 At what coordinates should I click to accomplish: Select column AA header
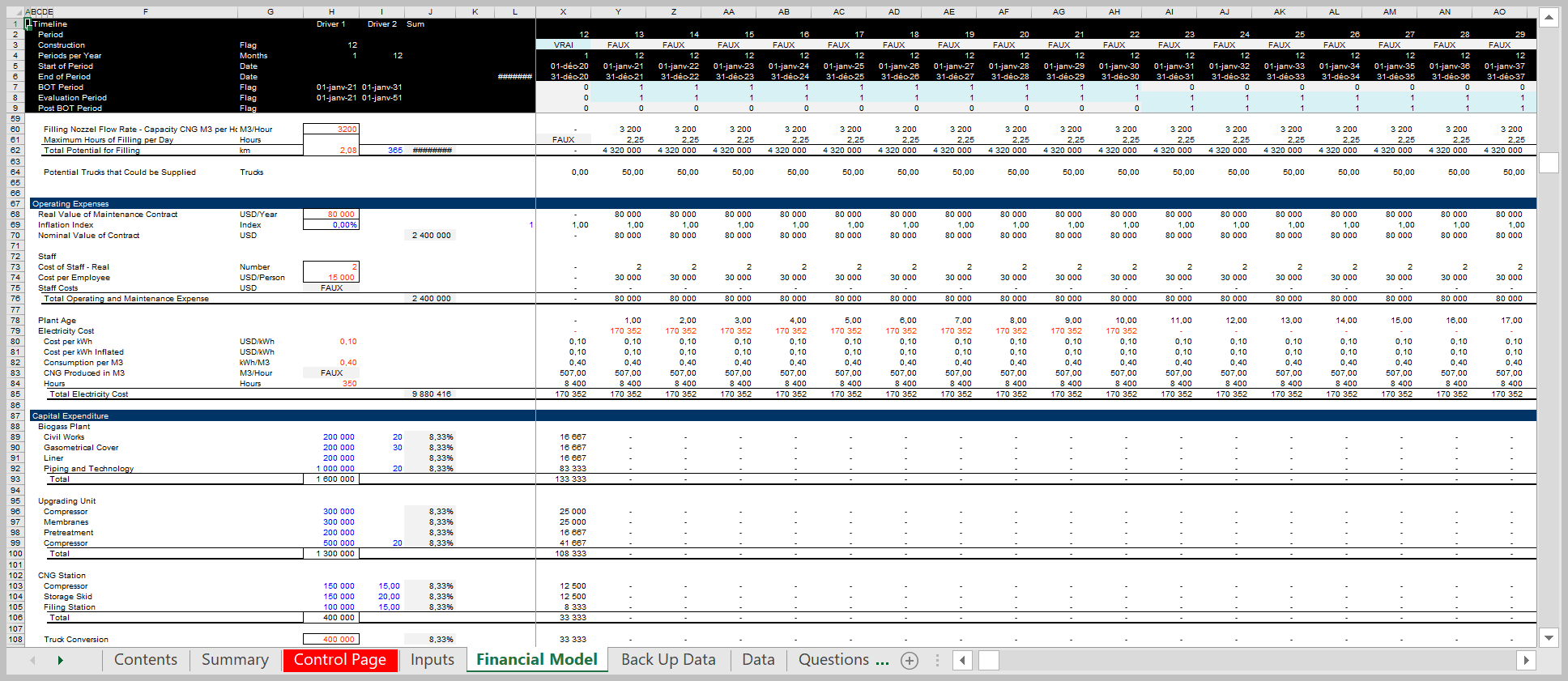click(729, 12)
